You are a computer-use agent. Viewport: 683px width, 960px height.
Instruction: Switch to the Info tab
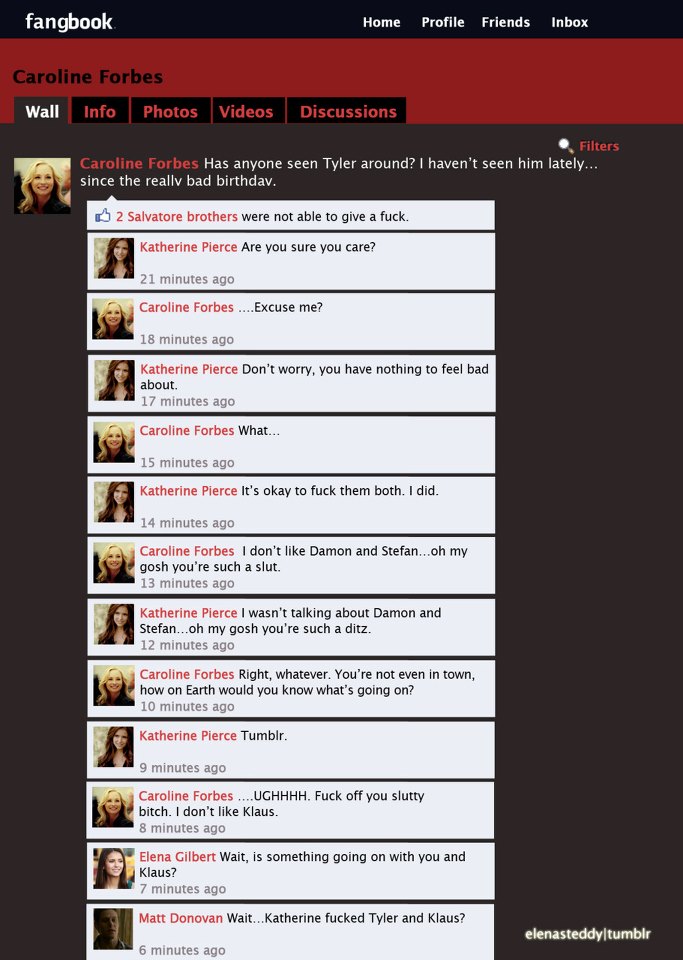tap(100, 111)
